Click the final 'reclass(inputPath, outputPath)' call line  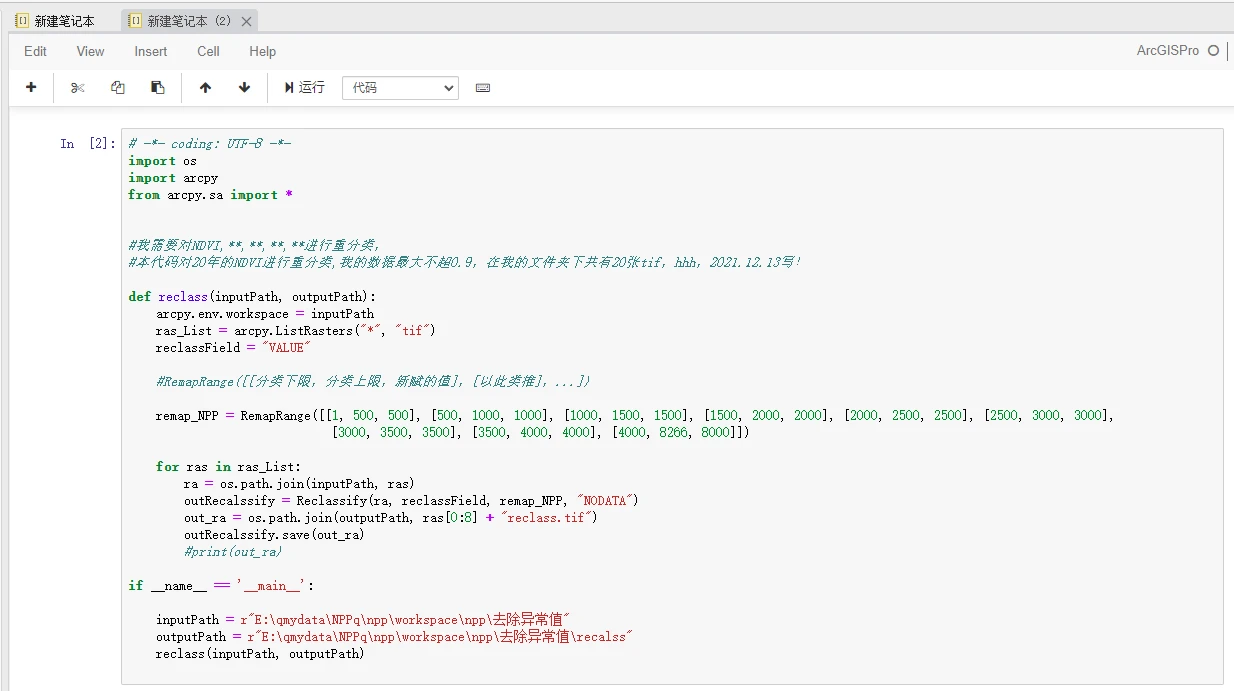[x=260, y=654]
